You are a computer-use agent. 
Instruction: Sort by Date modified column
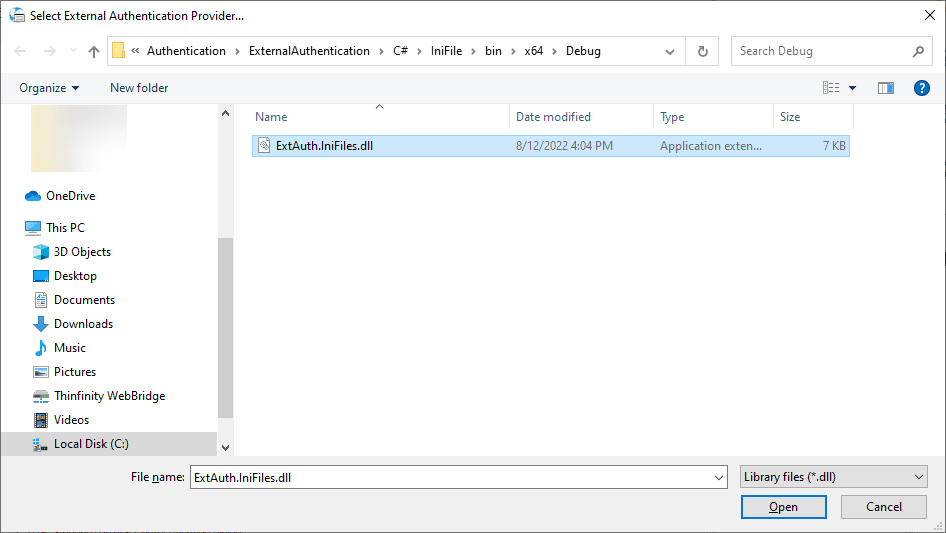click(582, 116)
